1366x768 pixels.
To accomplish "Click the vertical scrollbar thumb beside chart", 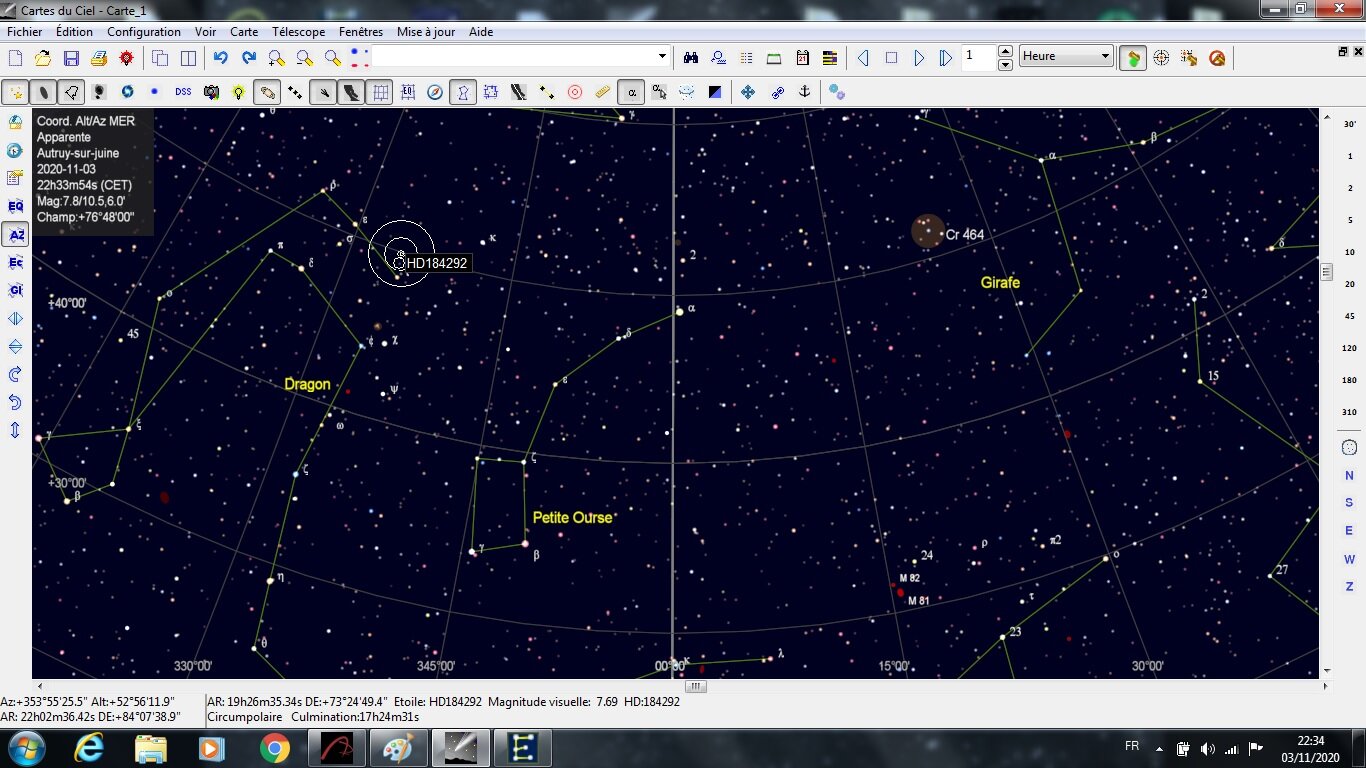I will (x=1327, y=271).
